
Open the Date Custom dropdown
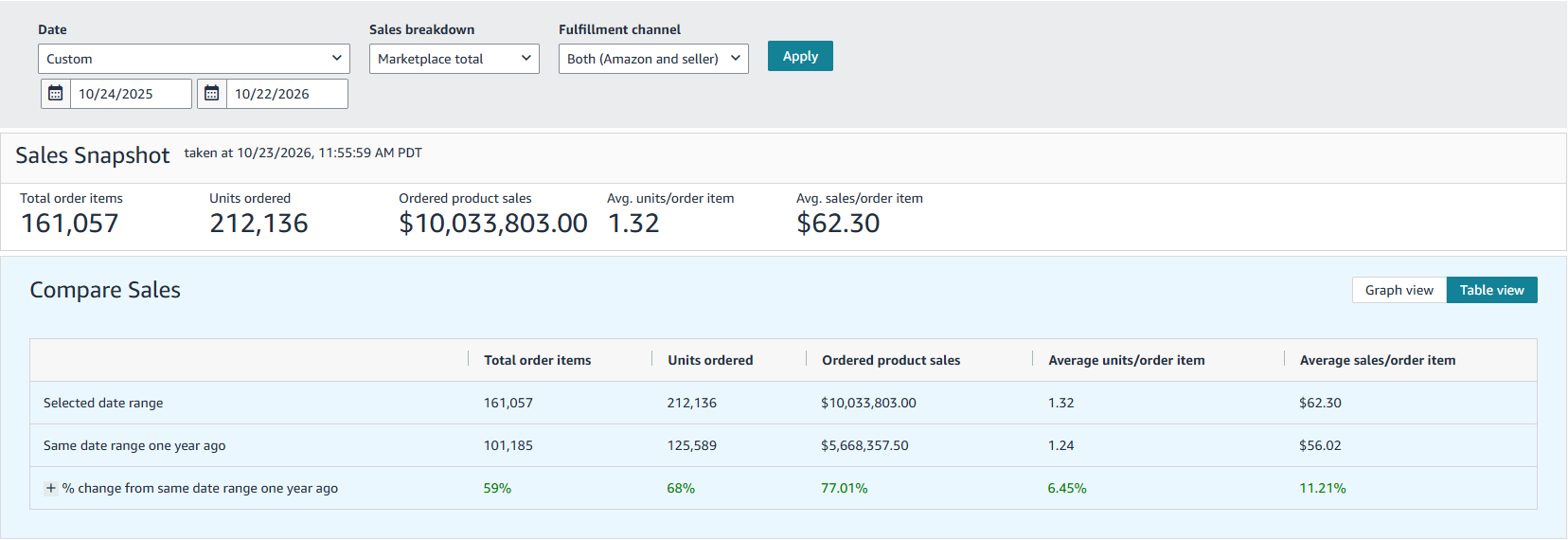pyautogui.click(x=194, y=59)
